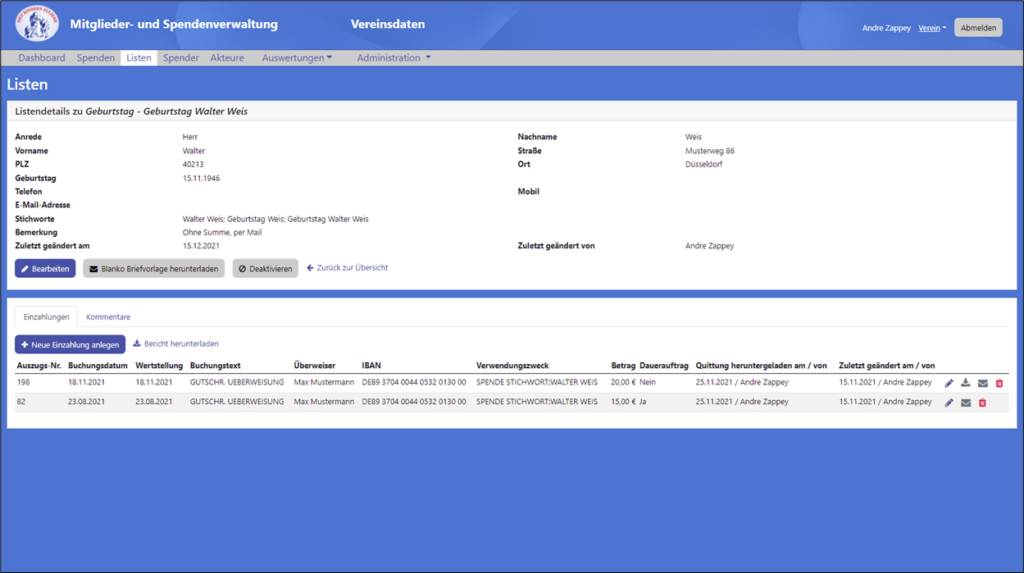Select the Listen menu item
This screenshot has height=573, width=1024.
pos(138,57)
